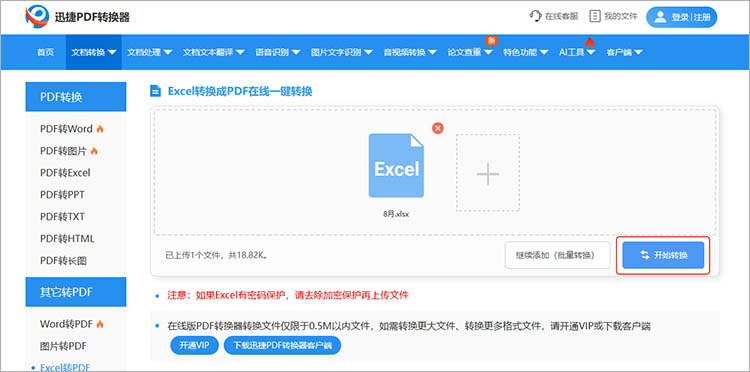Open the AI工具 menu
This screenshot has height=372, width=750.
[x=577, y=52]
